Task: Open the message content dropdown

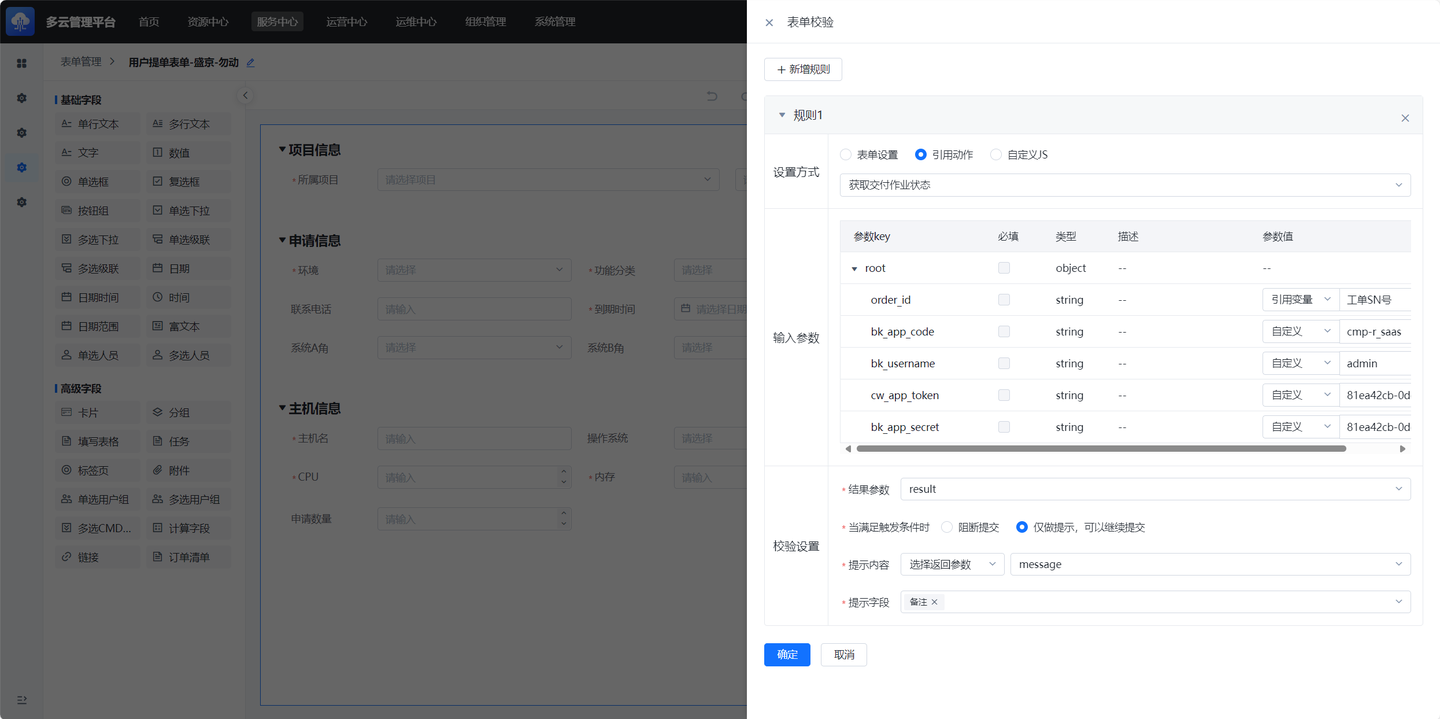Action: coord(1210,565)
